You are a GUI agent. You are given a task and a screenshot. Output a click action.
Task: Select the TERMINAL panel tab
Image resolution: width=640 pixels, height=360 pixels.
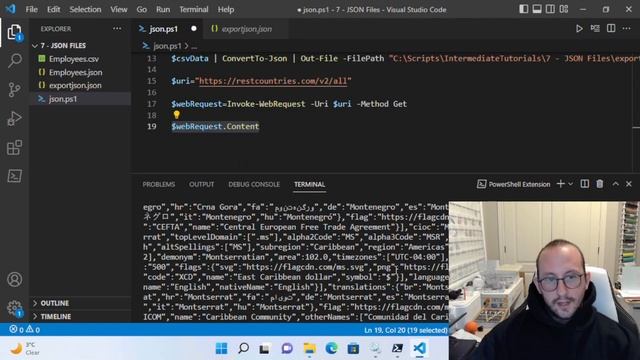pos(309,184)
